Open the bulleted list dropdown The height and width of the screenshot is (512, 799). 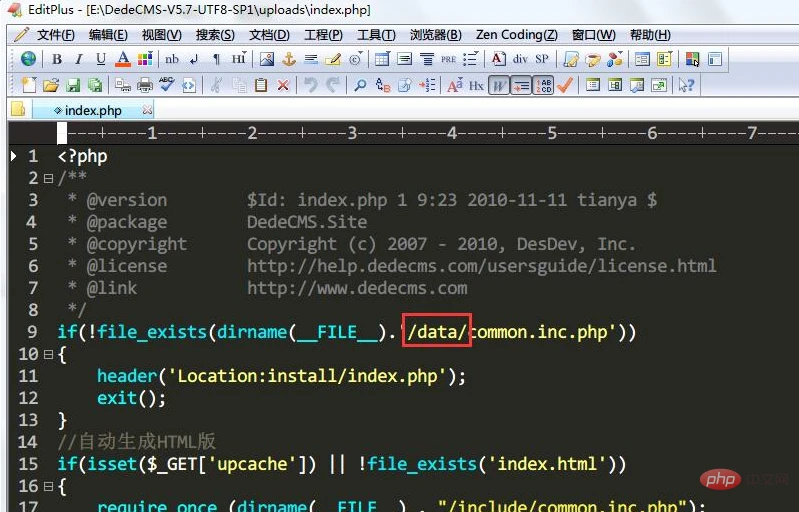pos(470,59)
